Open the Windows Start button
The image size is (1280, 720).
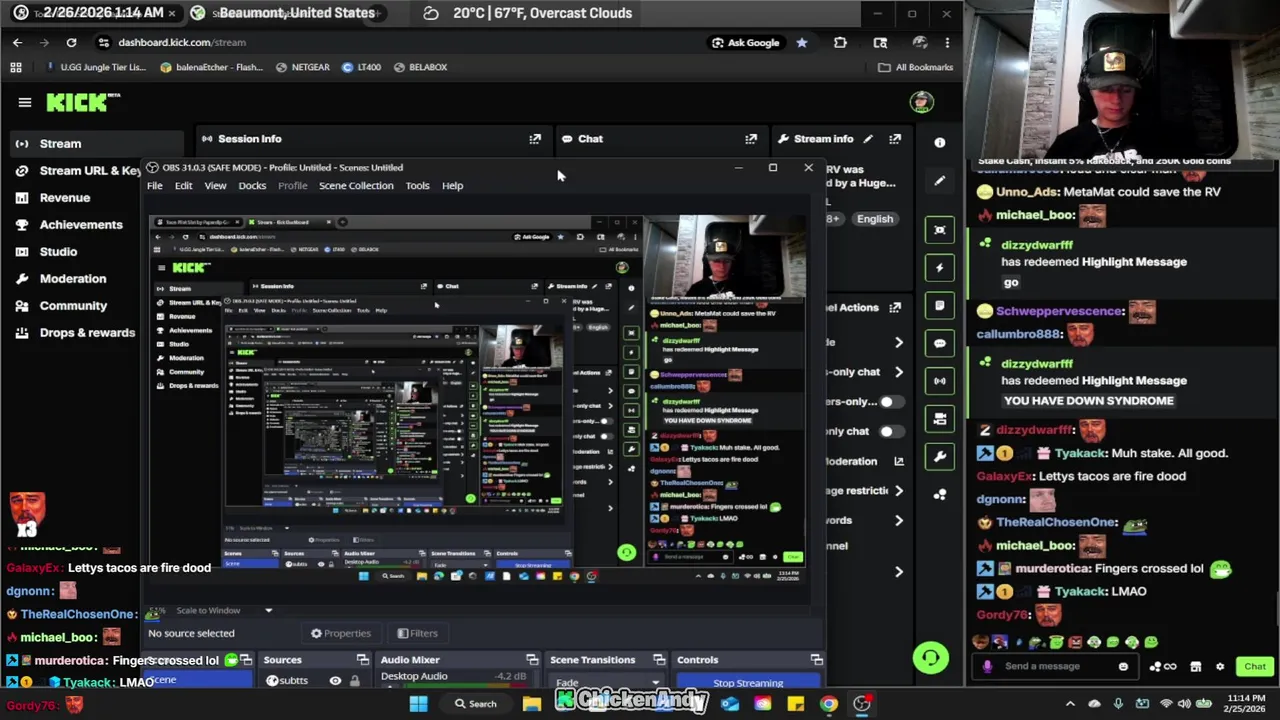click(x=418, y=704)
